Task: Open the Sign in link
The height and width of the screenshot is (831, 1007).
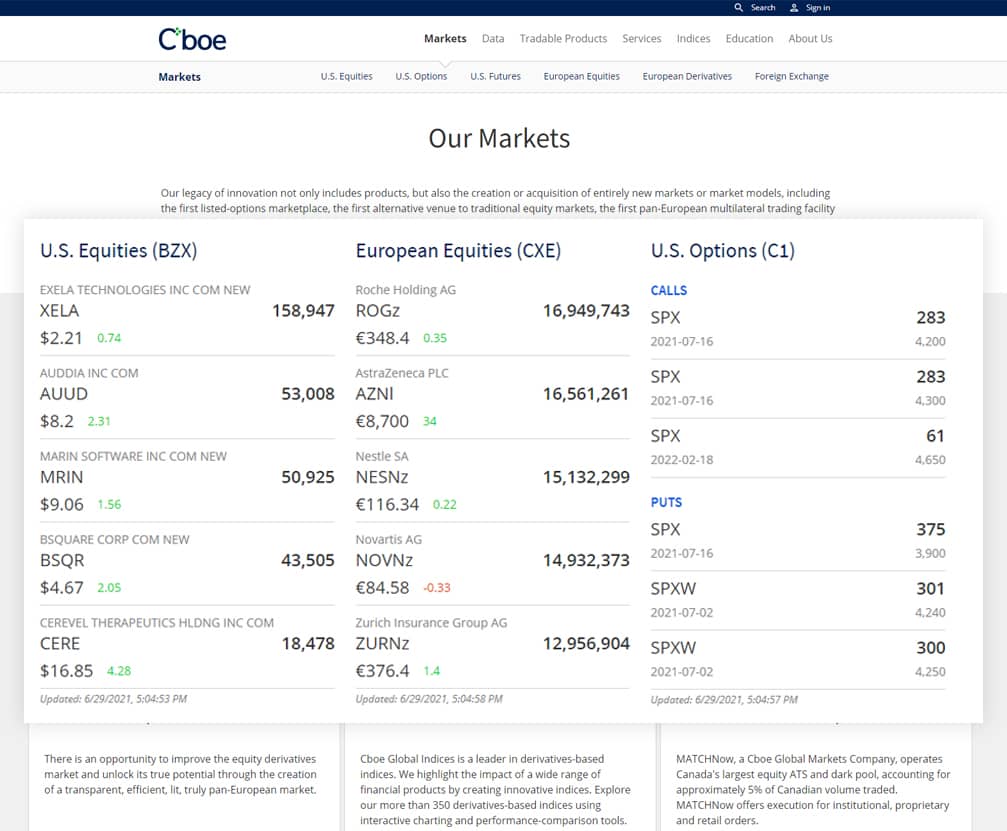Action: [x=818, y=8]
